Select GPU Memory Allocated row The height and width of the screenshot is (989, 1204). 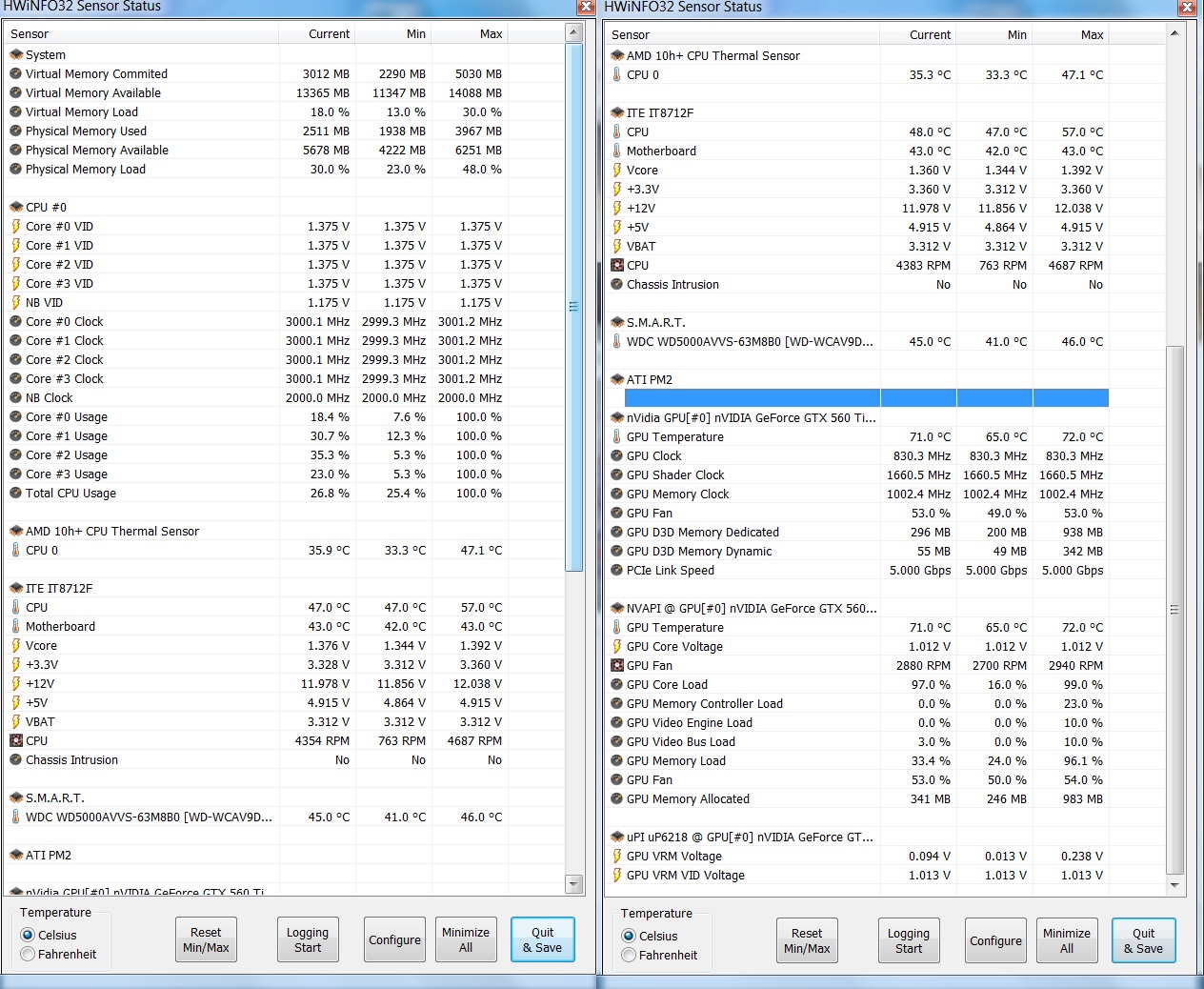coord(857,799)
